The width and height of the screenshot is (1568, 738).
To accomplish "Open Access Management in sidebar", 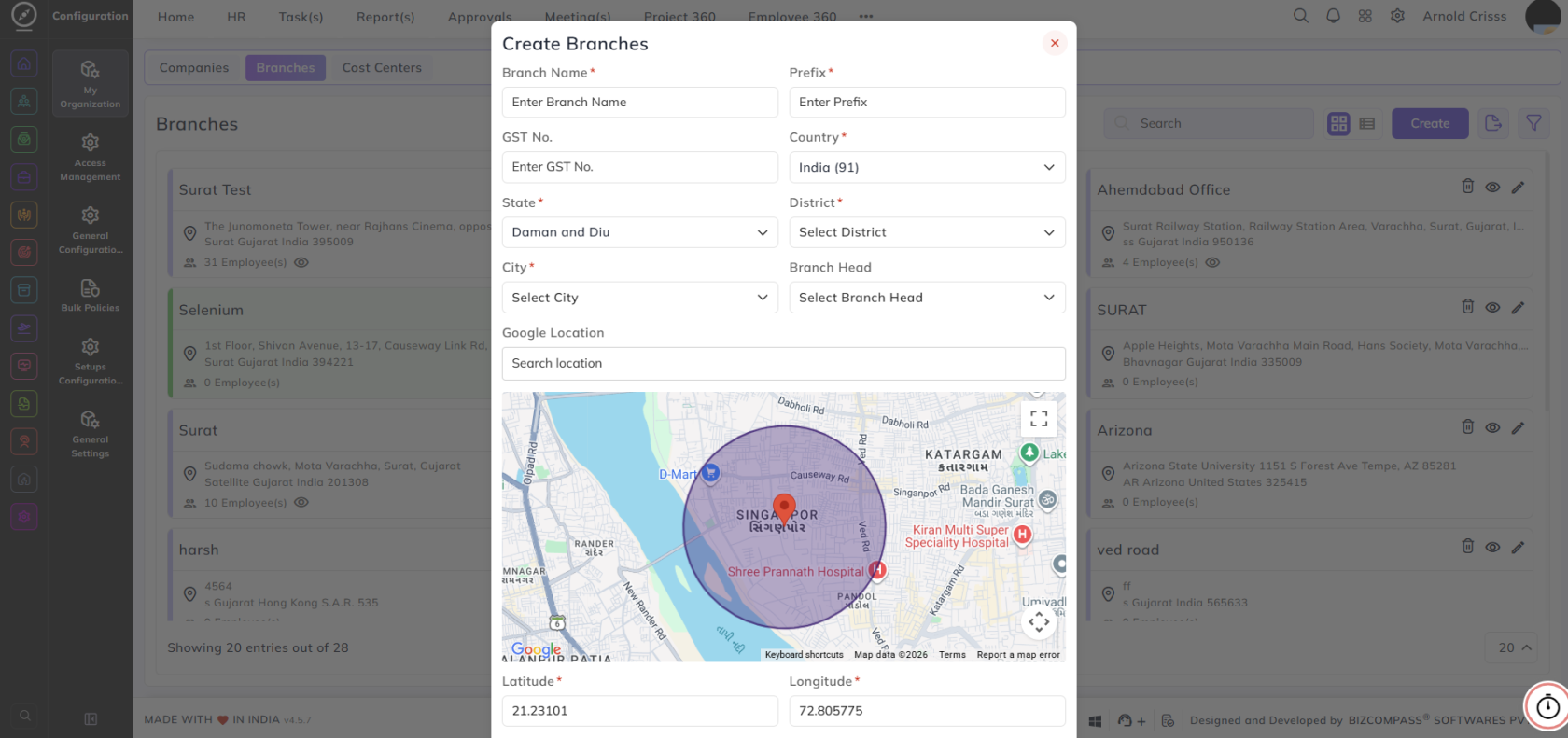I will pos(91,156).
